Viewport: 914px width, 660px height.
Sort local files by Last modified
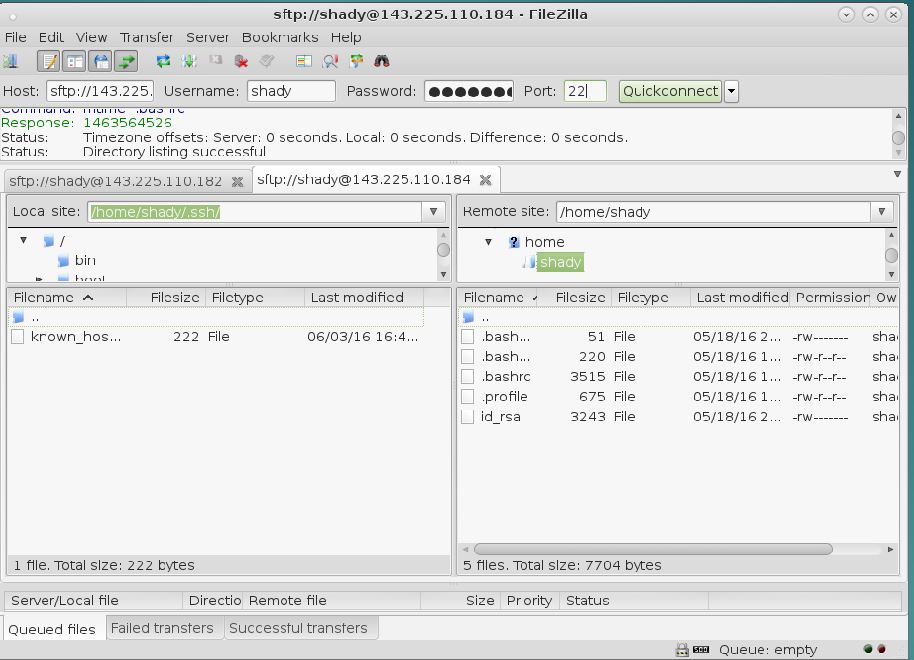tap(364, 297)
